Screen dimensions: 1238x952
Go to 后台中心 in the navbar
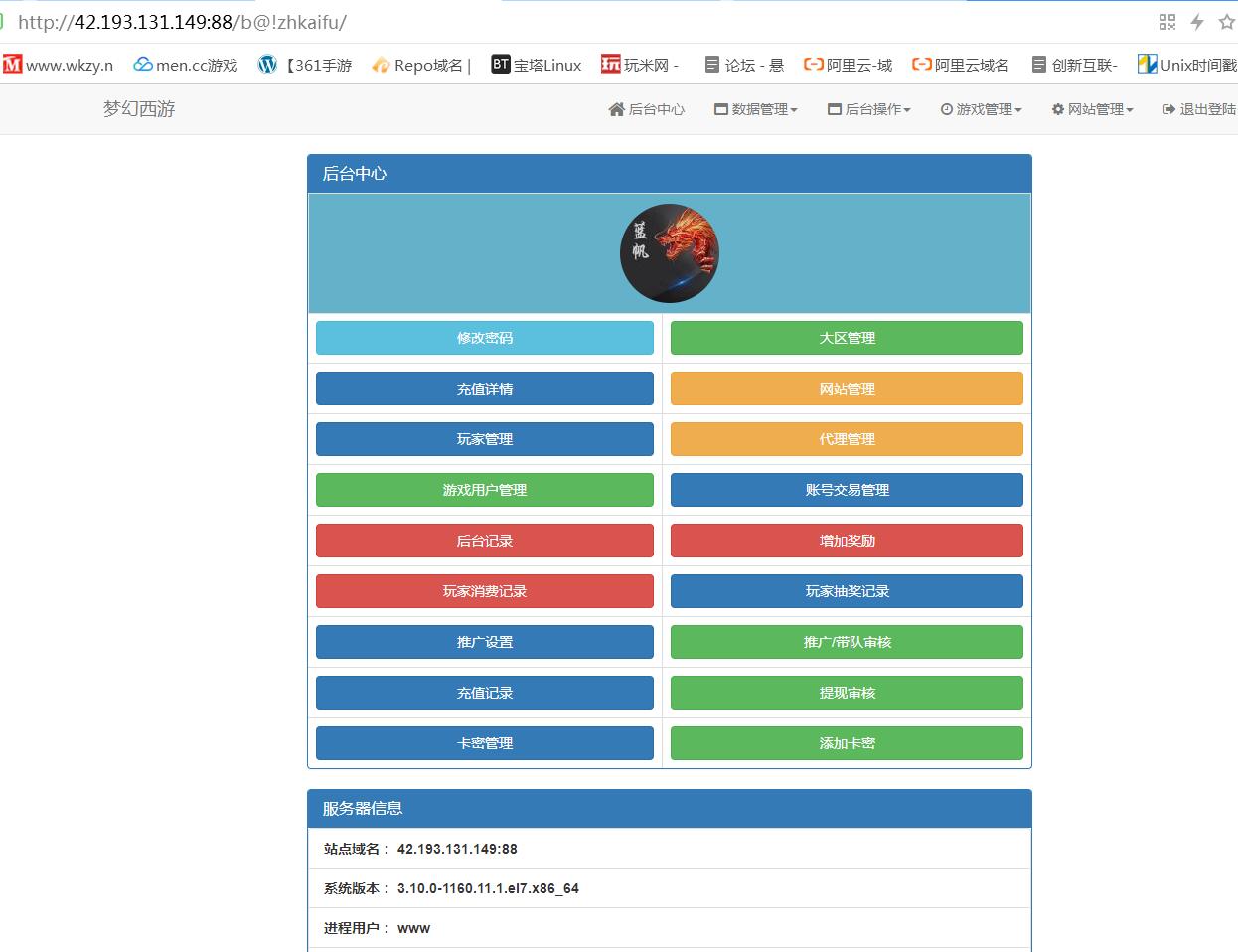point(647,109)
